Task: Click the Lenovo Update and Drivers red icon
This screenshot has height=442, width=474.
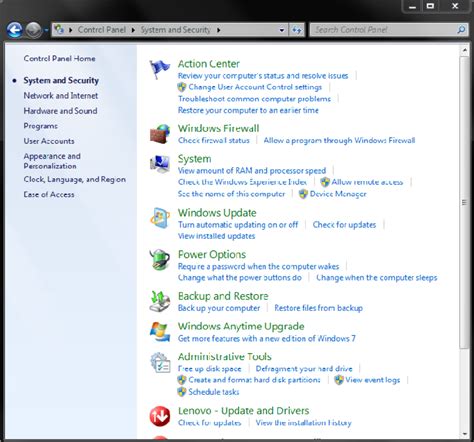Action: pyautogui.click(x=160, y=416)
